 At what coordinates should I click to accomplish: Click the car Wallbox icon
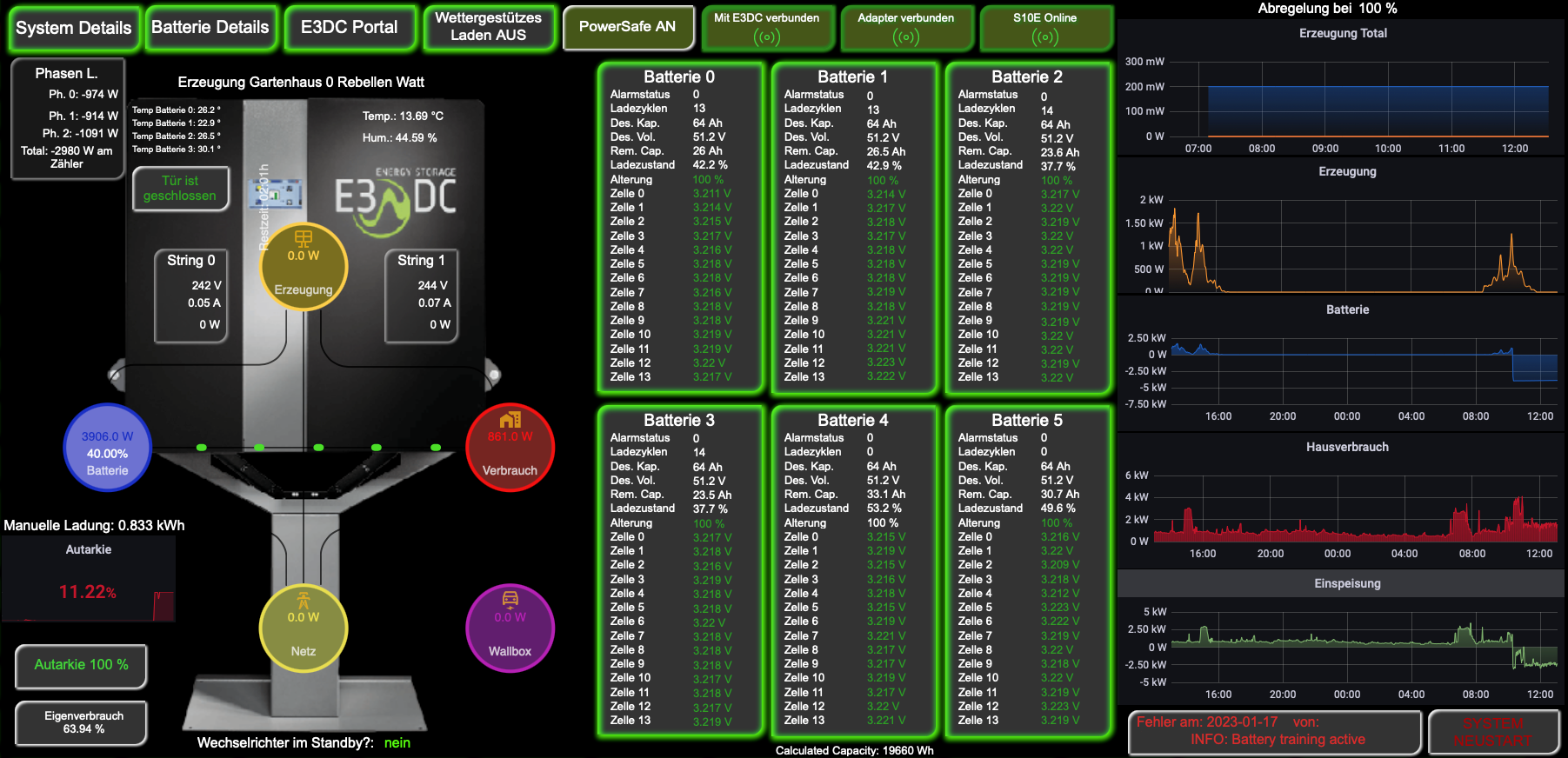point(510,599)
